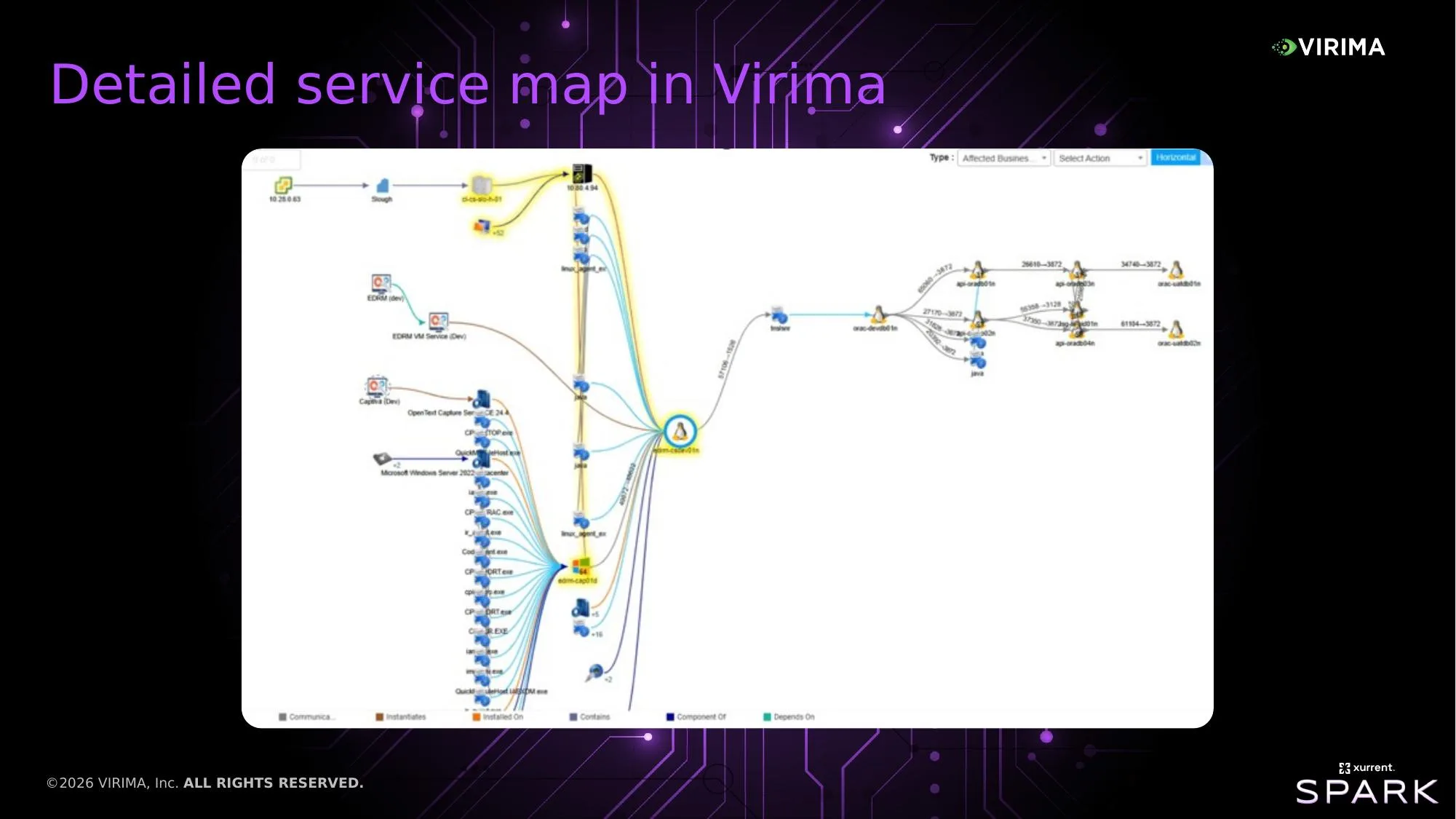Toggle the Installed On legend entry

[498, 717]
